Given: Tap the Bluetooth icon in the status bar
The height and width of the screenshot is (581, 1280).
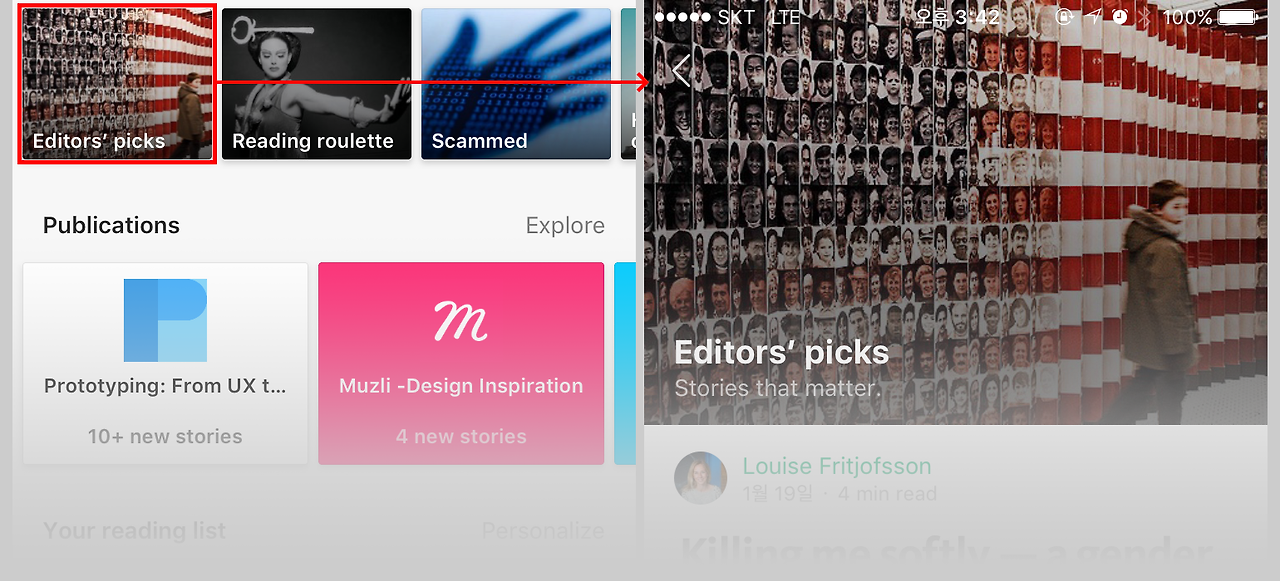Looking at the screenshot, I should tap(1144, 17).
